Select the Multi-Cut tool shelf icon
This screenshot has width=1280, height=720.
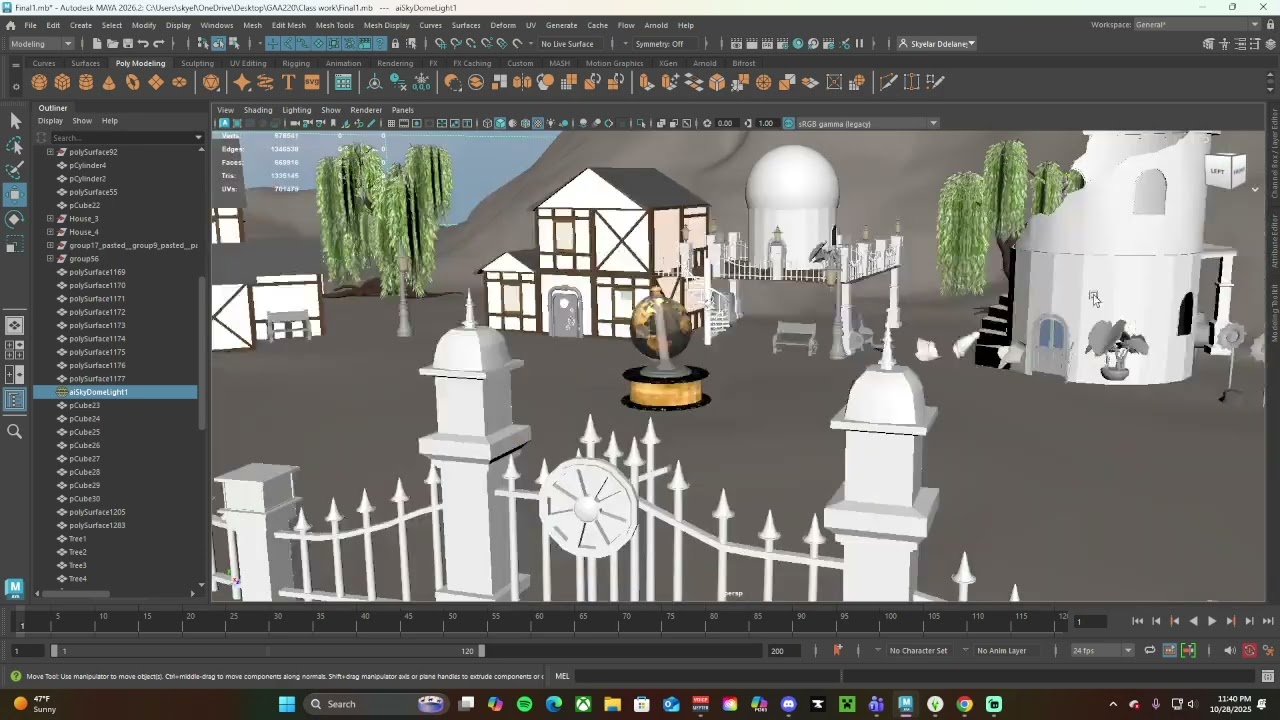click(x=888, y=82)
